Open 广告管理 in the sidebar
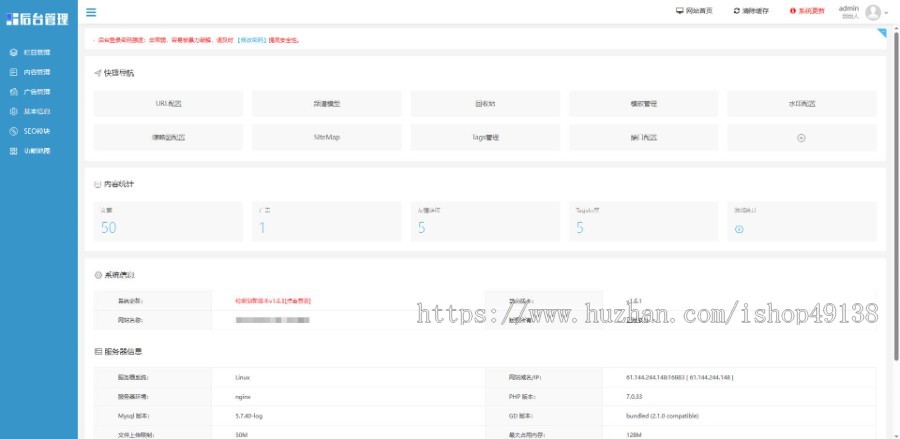 38,92
